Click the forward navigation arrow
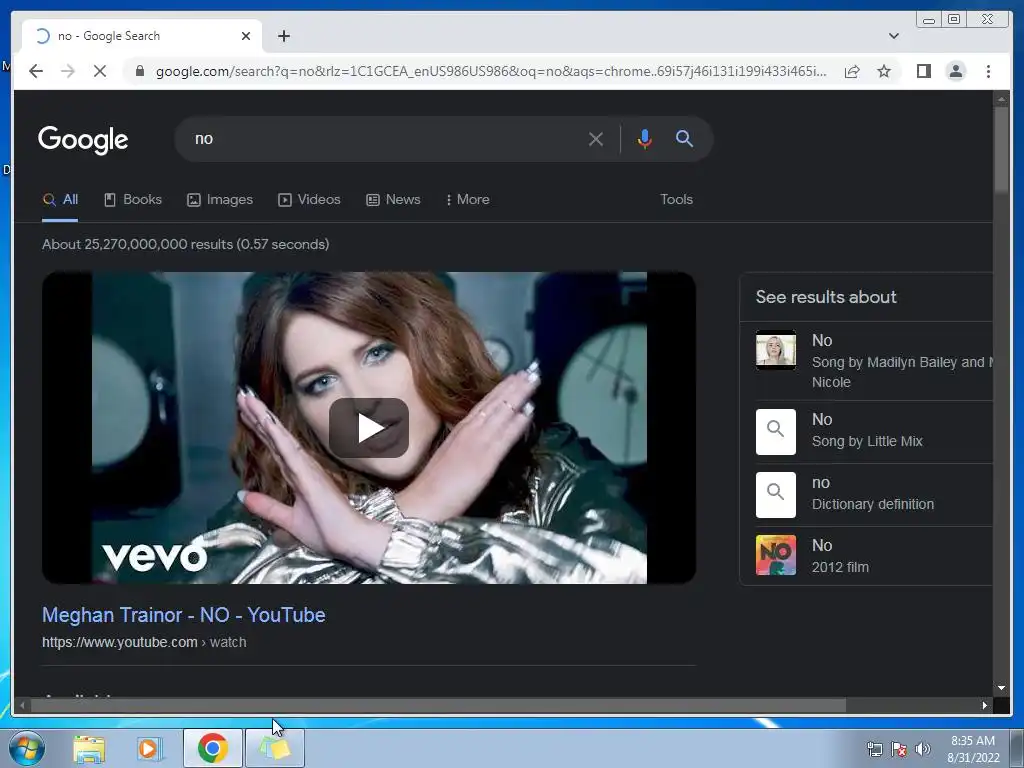This screenshot has width=1024, height=768. click(68, 71)
